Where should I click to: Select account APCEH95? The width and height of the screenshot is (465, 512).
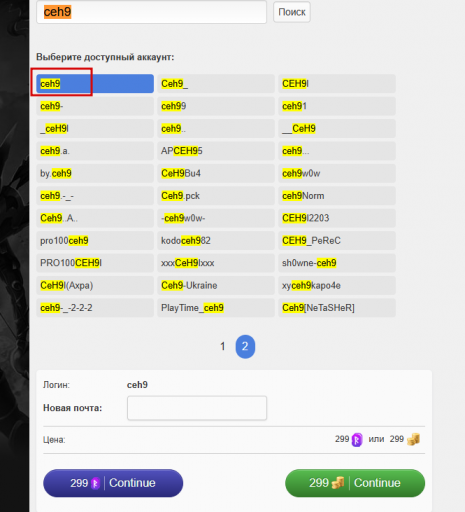coord(216,151)
